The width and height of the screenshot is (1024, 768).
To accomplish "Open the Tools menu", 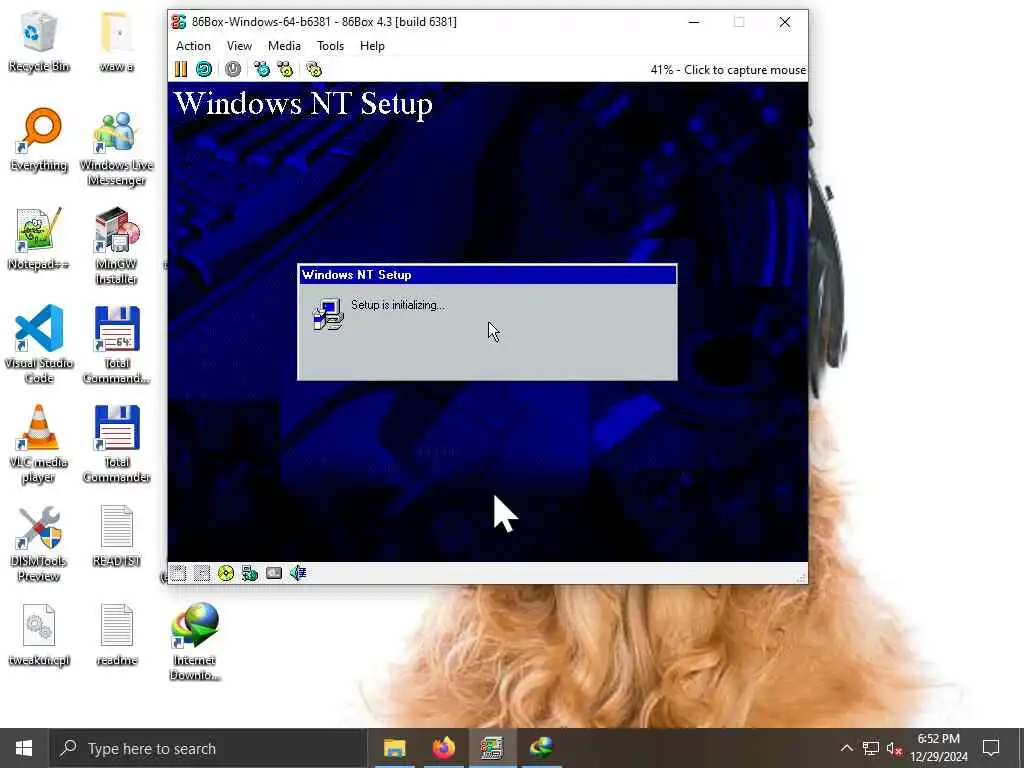I will [330, 46].
